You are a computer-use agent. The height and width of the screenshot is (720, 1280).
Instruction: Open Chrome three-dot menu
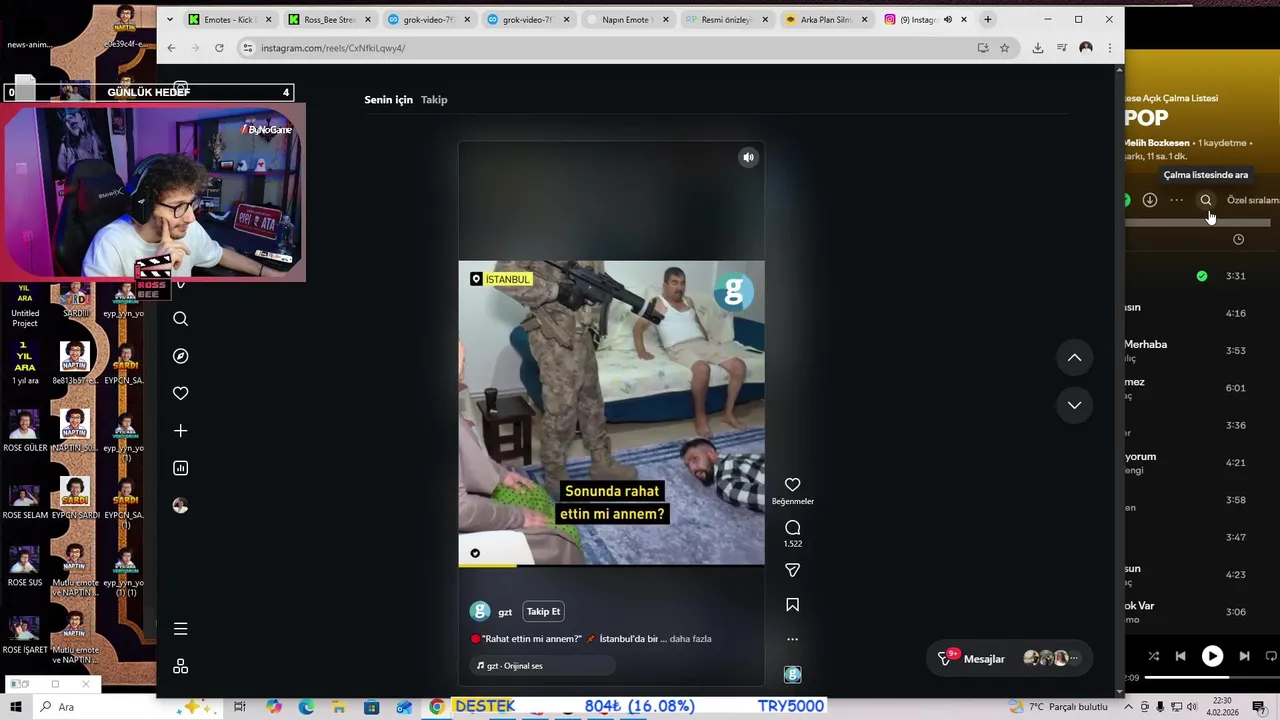pos(1109,48)
